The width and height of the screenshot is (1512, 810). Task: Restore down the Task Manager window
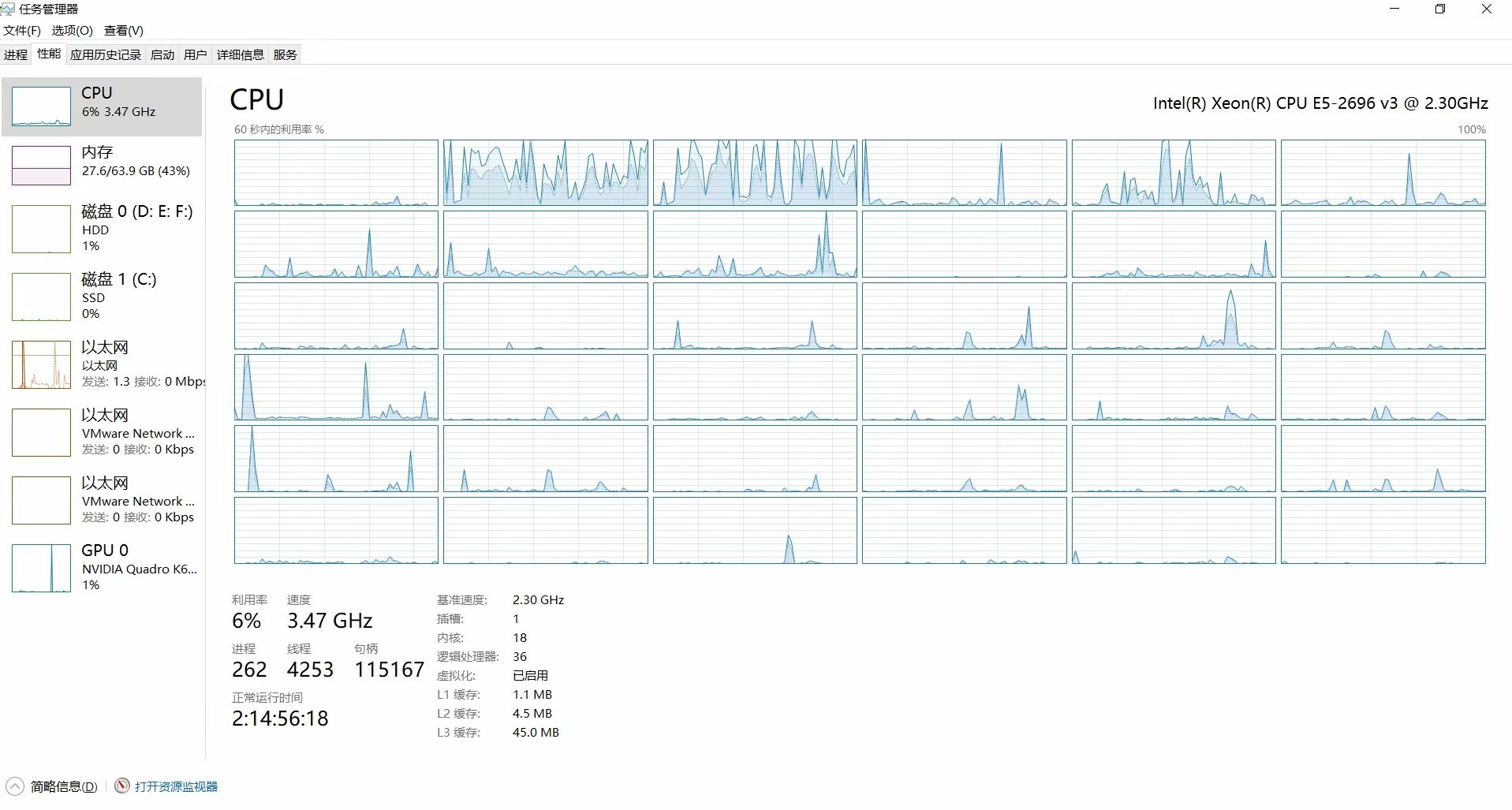1439,9
